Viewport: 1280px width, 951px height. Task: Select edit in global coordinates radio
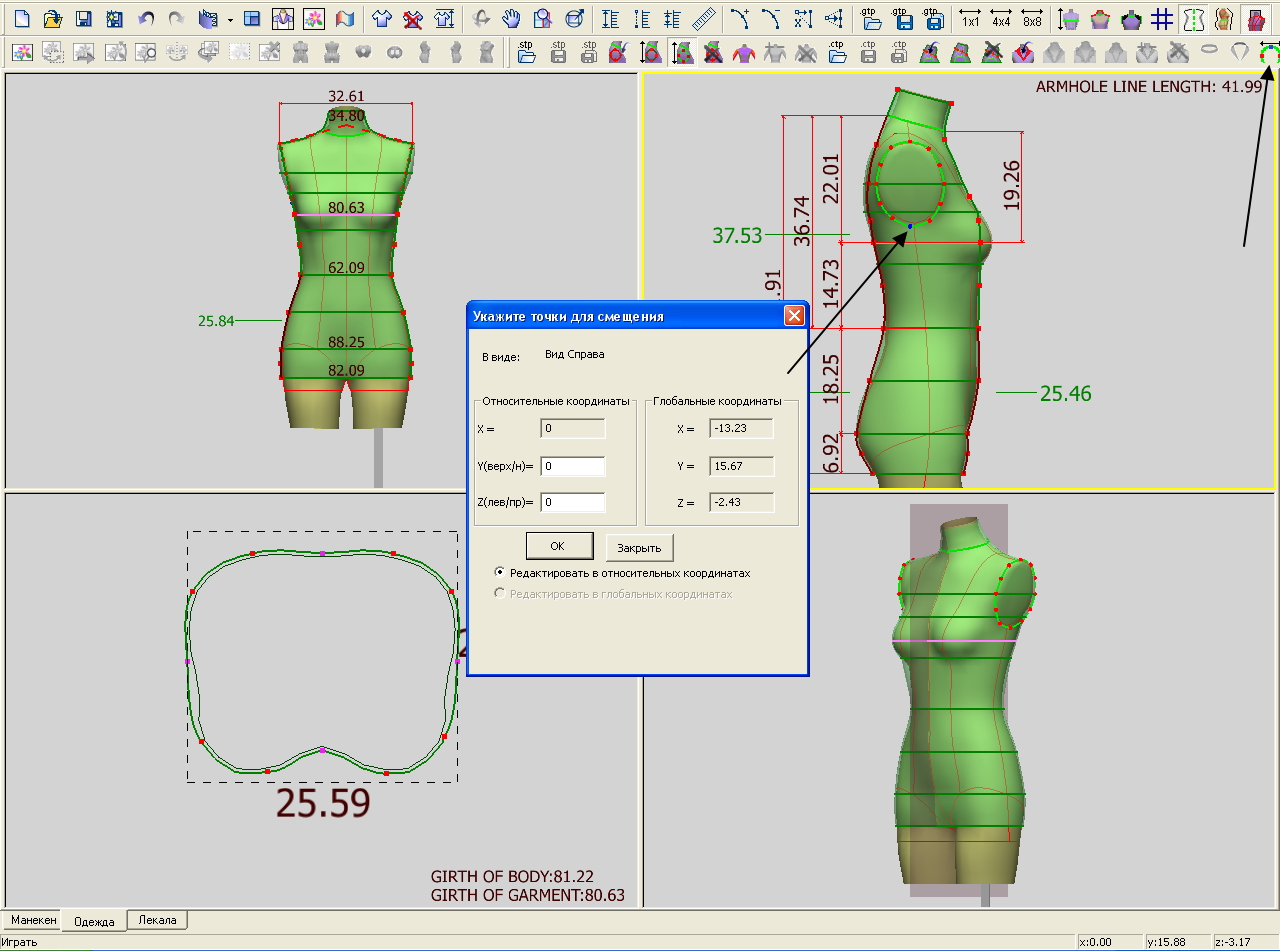[x=500, y=594]
